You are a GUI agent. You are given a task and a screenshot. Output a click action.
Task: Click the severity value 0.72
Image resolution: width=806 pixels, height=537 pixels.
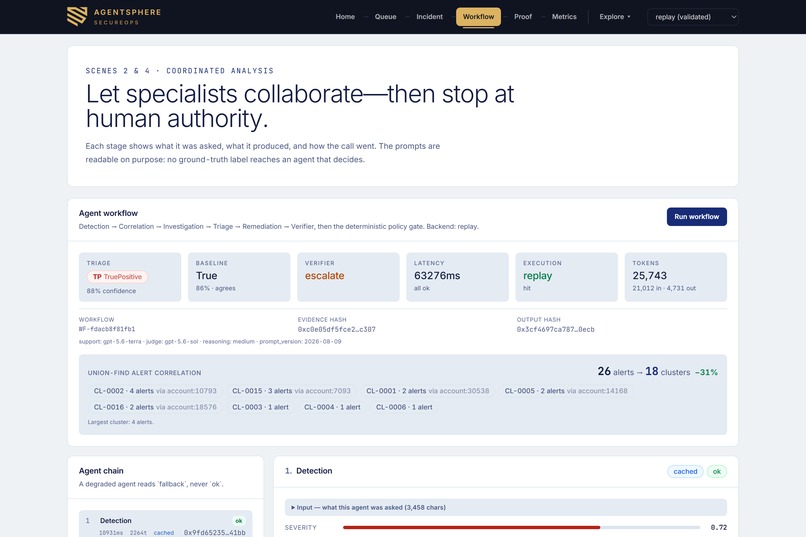[x=719, y=527]
